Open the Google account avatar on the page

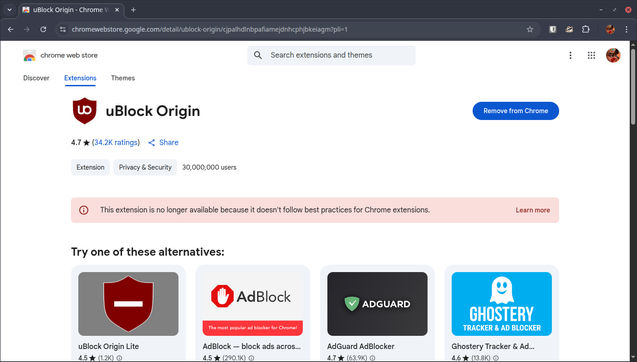(613, 55)
